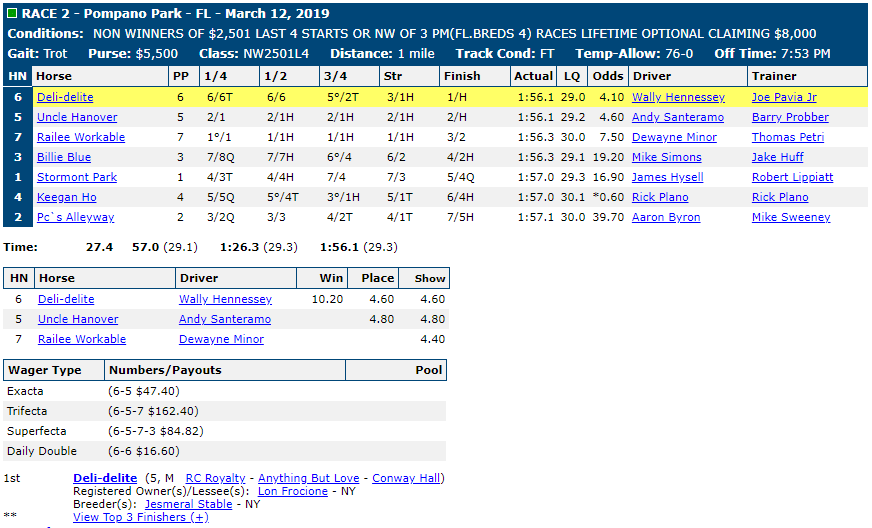872x528 pixels.
Task: Open trainer Barry Probber link
Action: (790, 117)
